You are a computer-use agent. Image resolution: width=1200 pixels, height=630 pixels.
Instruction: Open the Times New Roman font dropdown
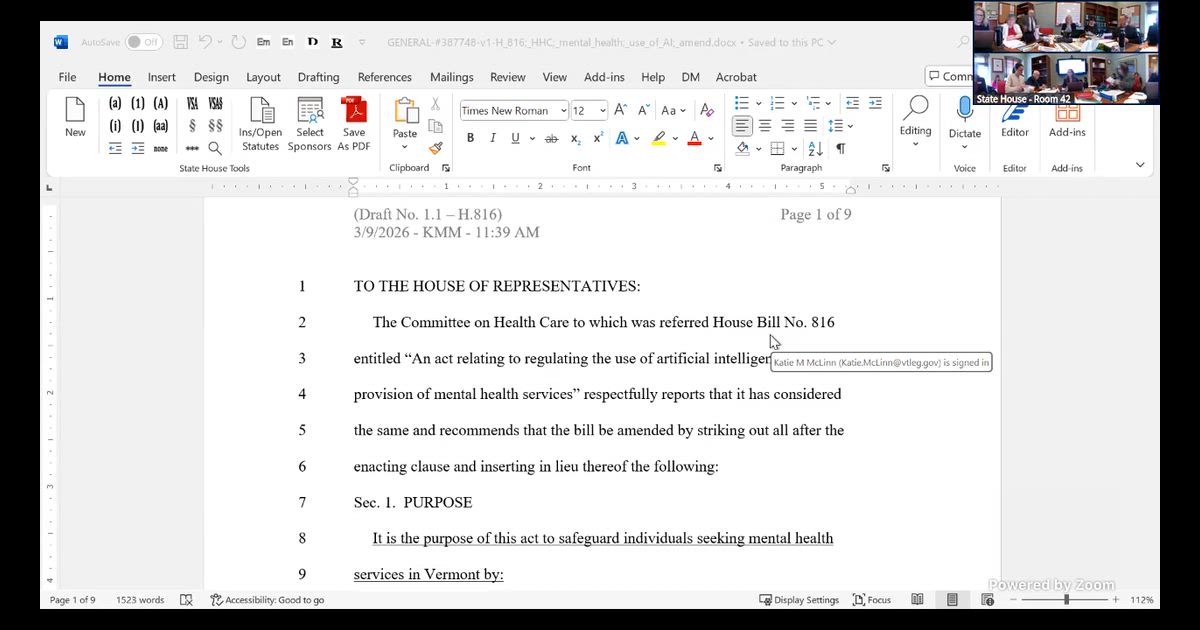point(564,111)
